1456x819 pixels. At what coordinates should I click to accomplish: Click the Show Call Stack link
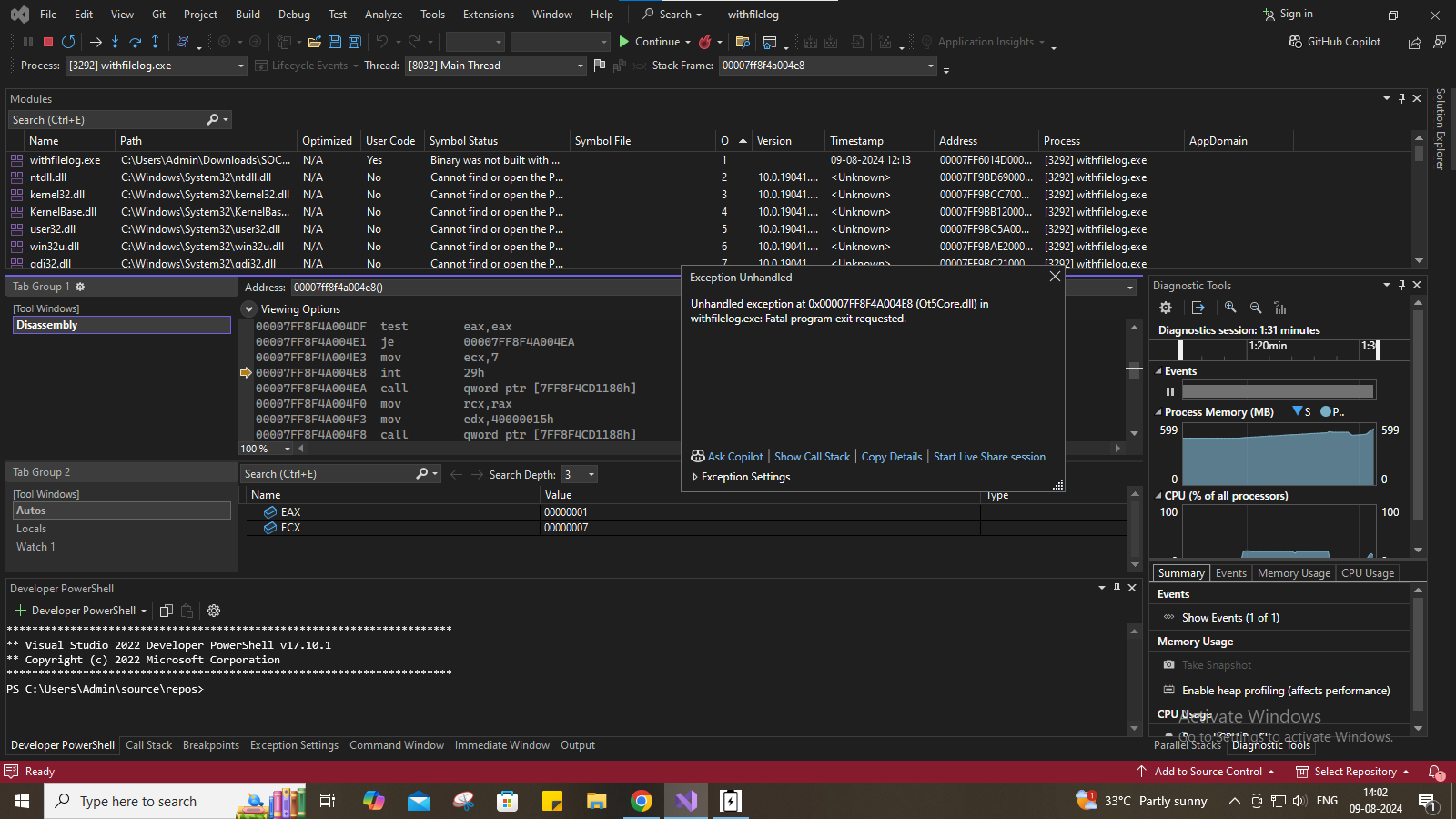tap(812, 457)
